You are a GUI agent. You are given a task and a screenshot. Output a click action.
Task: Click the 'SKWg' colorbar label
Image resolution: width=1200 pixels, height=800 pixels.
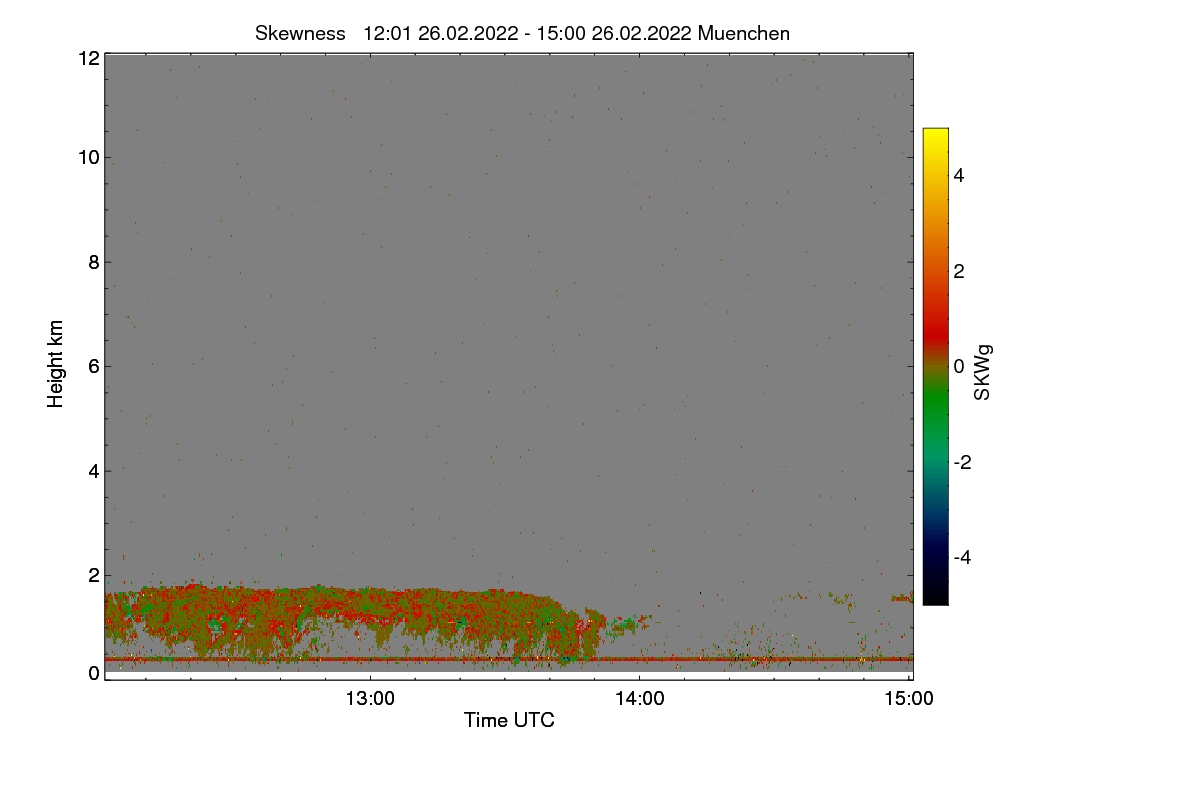pyautogui.click(x=983, y=372)
